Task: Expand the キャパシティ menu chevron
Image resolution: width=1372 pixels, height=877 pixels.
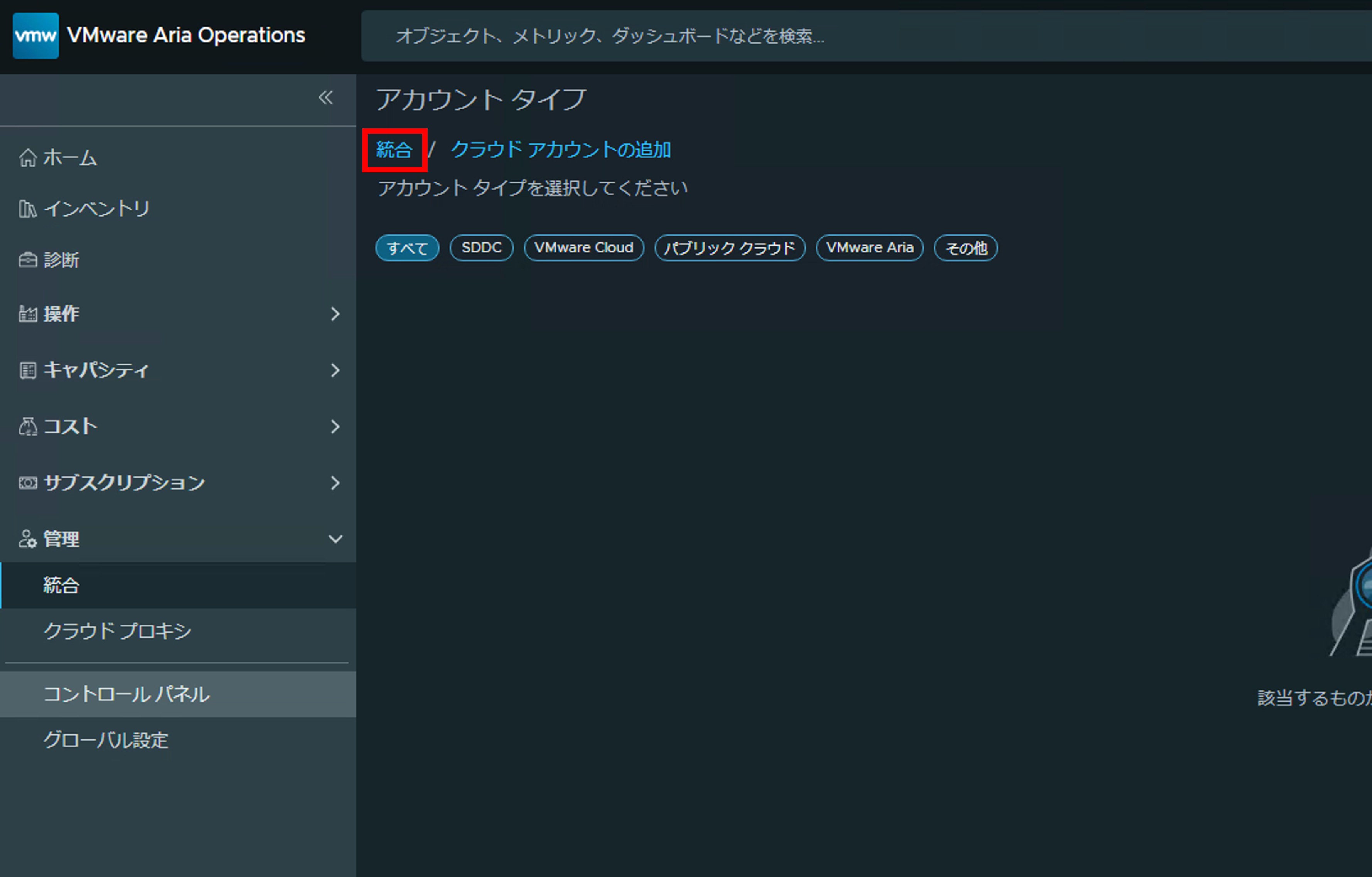Action: [335, 370]
